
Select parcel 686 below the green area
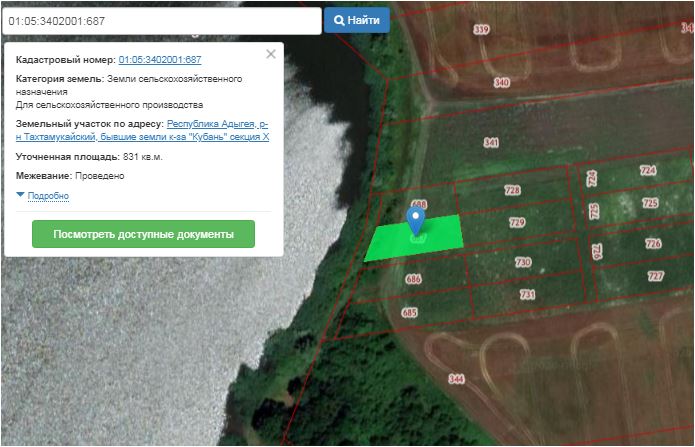click(x=413, y=280)
